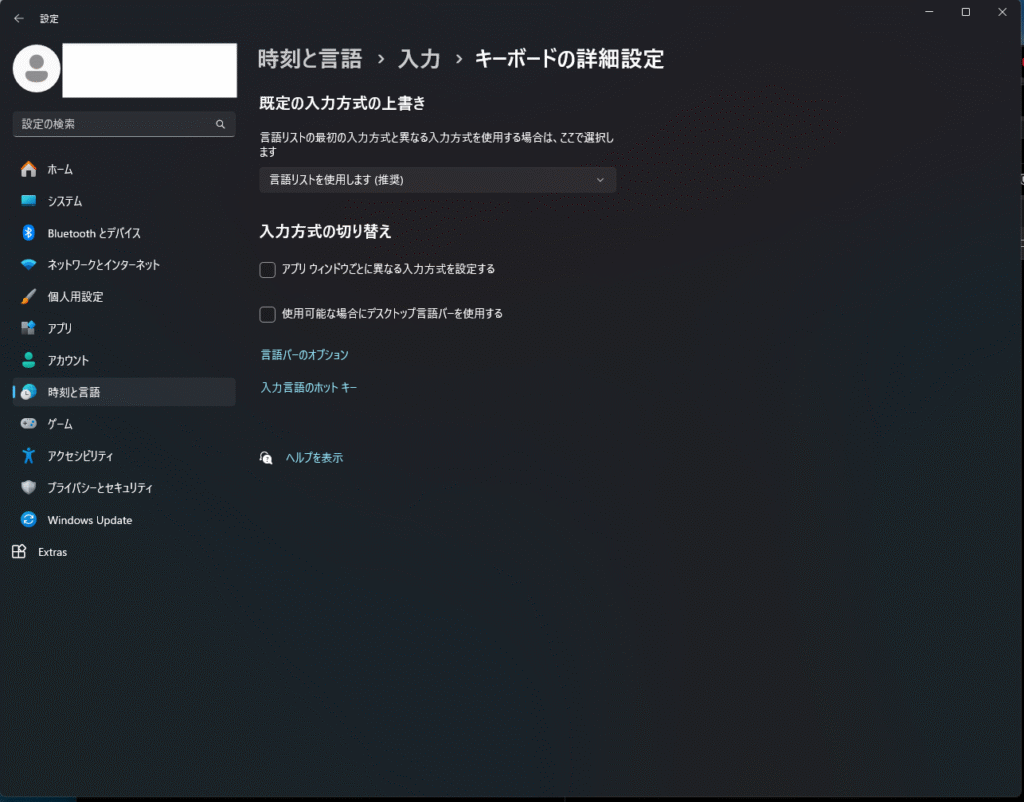Click the 設定の検索 search field

115,124
